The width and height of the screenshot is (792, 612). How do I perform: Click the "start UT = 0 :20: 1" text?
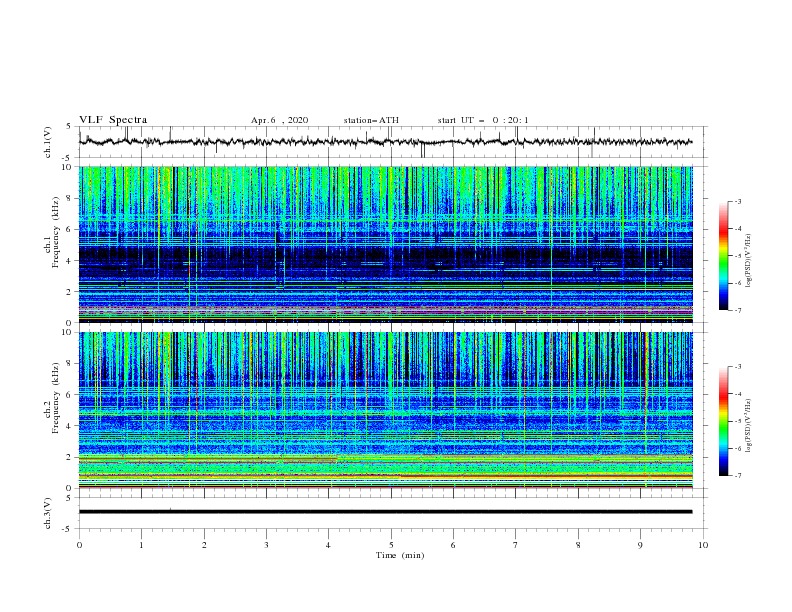pos(483,120)
